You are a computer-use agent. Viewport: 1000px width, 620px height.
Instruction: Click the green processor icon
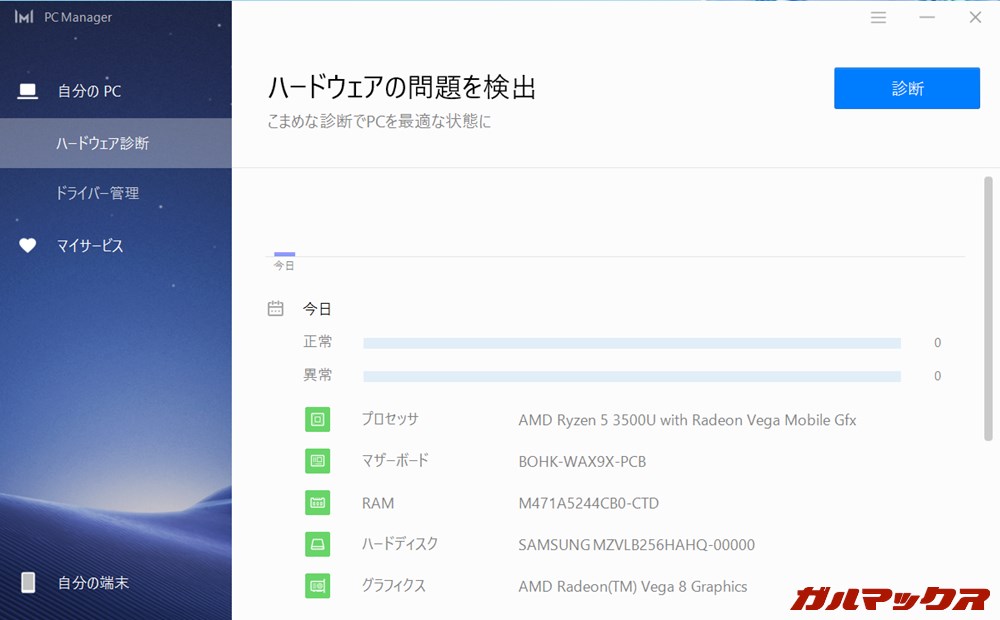point(317,420)
